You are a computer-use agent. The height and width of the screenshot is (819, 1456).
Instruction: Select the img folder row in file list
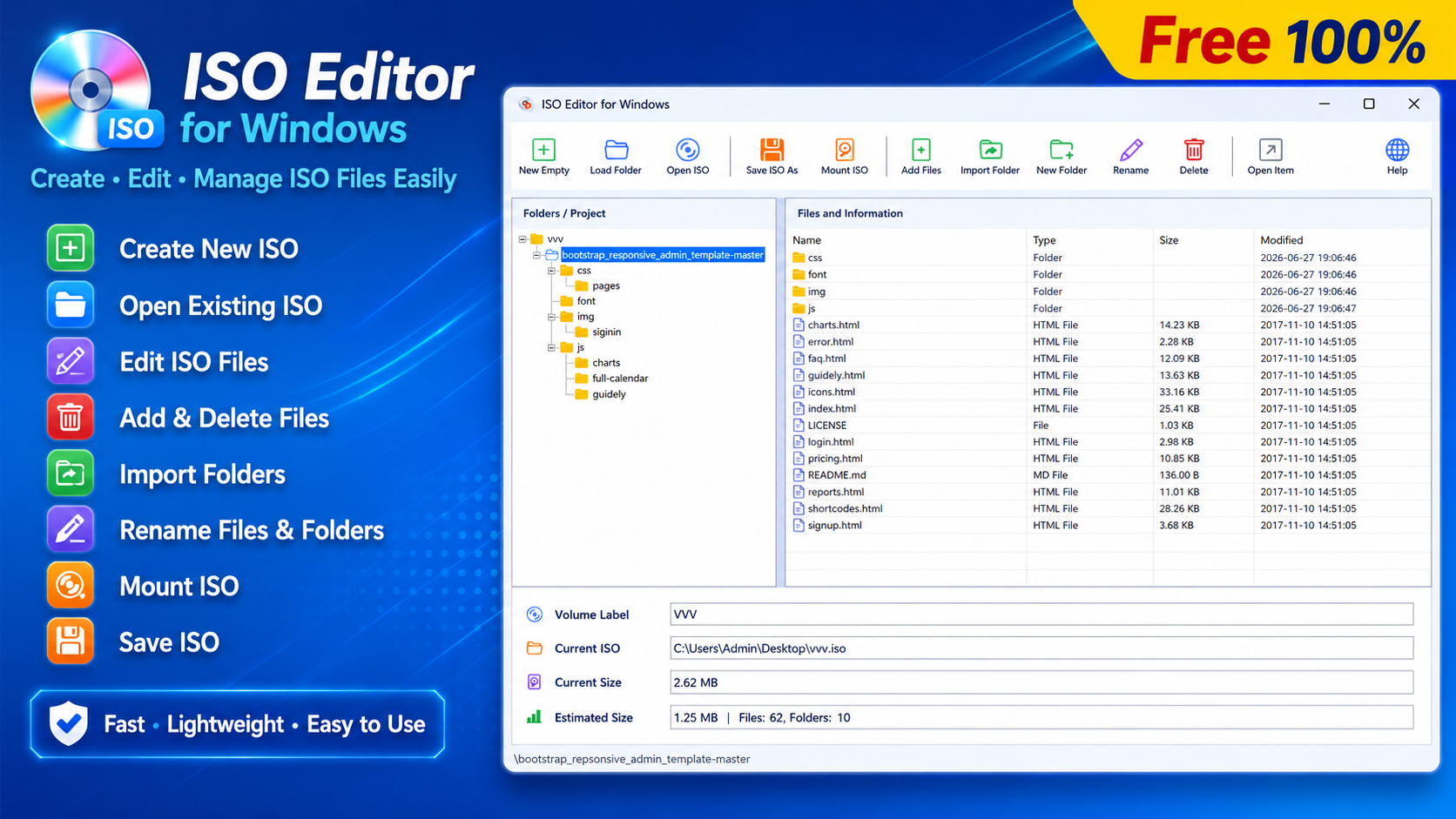coord(1108,292)
